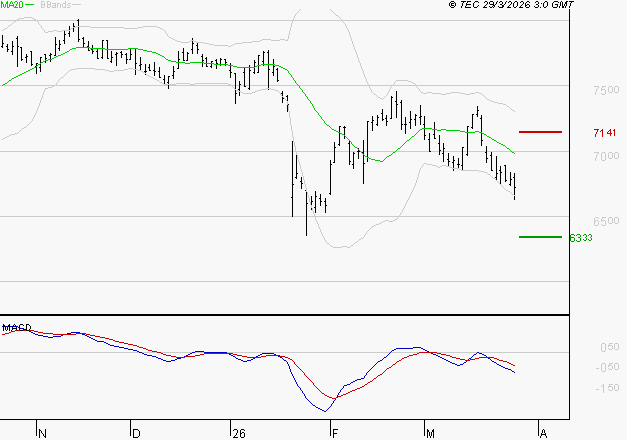The width and height of the screenshot is (627, 440).
Task: Click the TEC copyright timestamp text
Action: pyautogui.click(x=511, y=4)
